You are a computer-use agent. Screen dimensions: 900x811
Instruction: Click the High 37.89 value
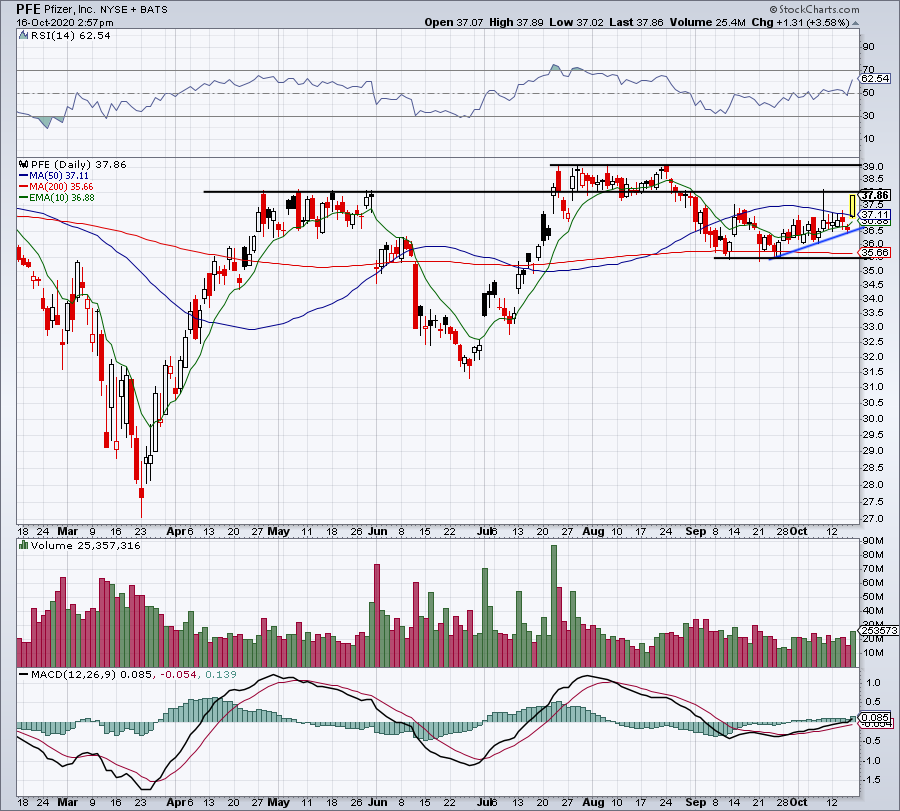point(517,22)
